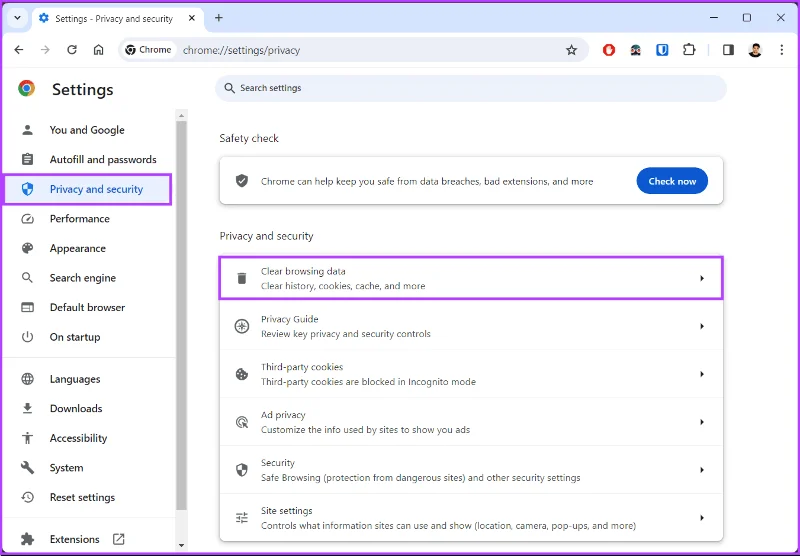Screen dimensions: 800x556
Task: Close the Settings tab
Action: [192, 18]
